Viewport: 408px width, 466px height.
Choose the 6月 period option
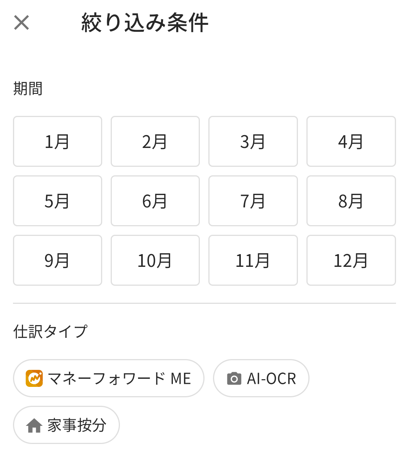(x=155, y=201)
